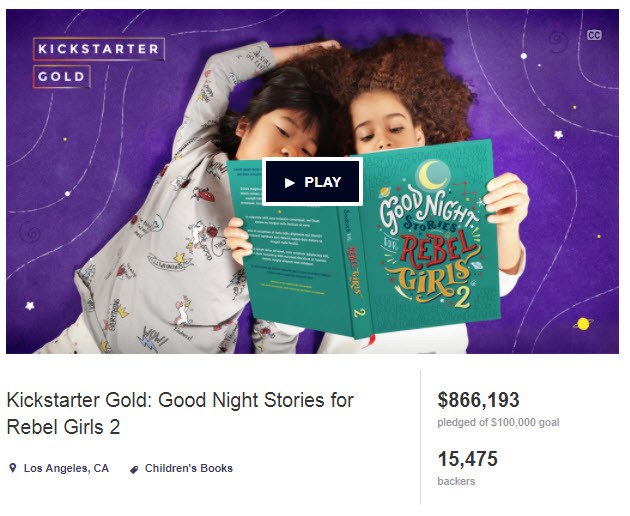
Task: Click the KICKSTARTER badge on the video
Action: pyautogui.click(x=100, y=49)
